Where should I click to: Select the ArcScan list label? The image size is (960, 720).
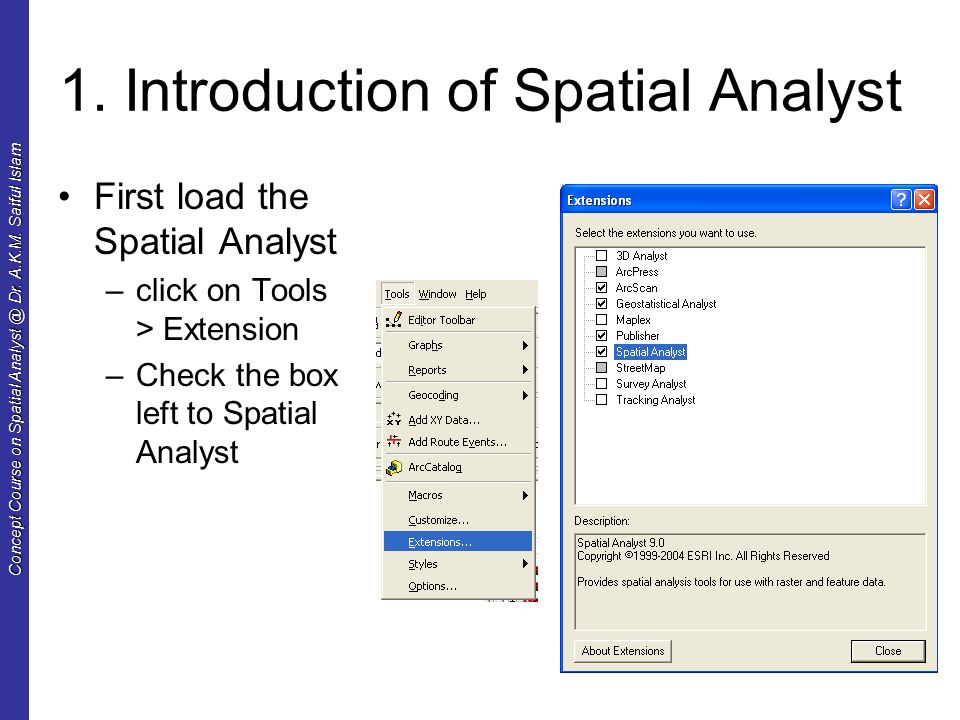(636, 287)
